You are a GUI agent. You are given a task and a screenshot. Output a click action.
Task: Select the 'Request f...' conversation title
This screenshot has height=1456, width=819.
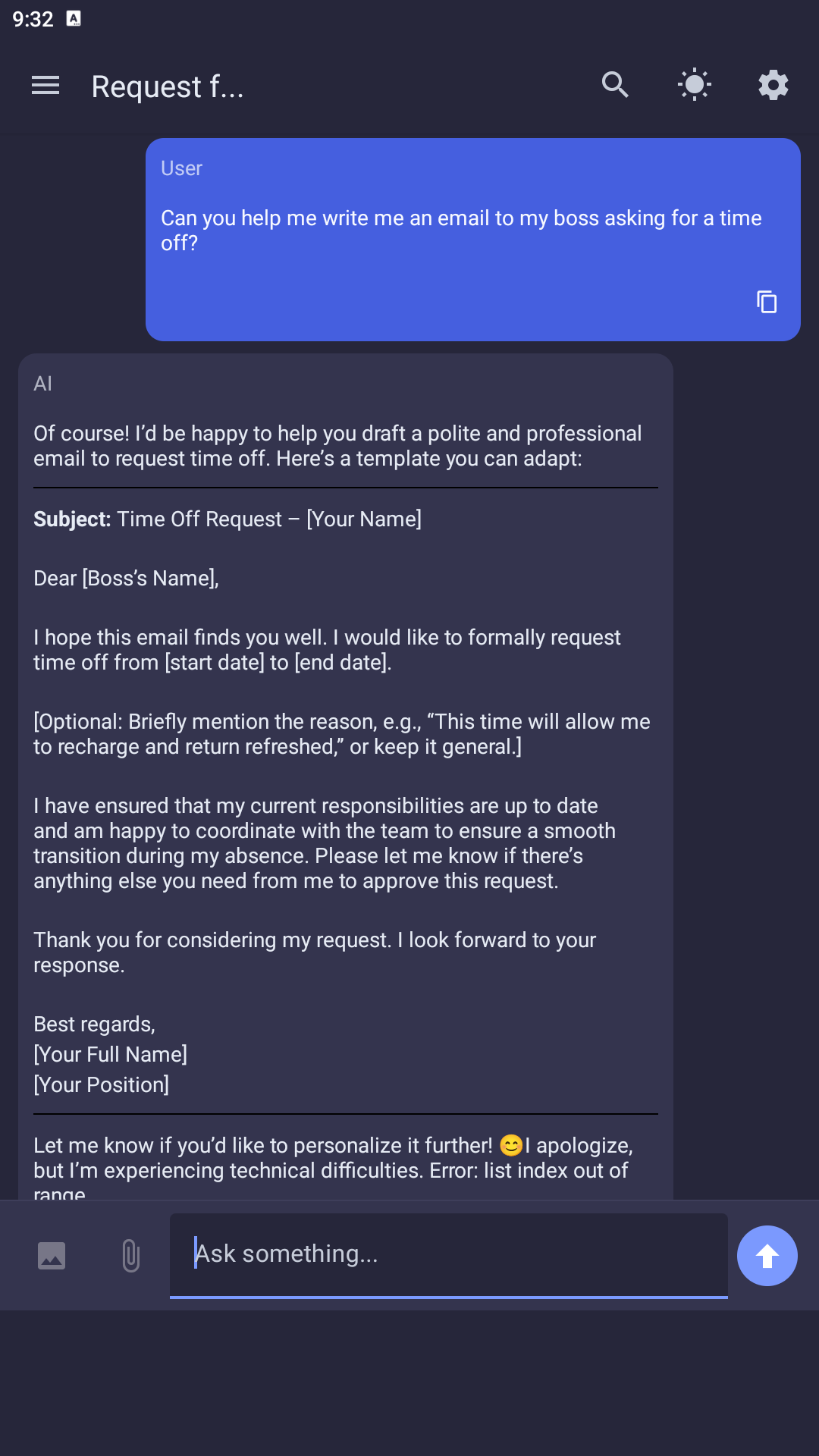coord(168,86)
